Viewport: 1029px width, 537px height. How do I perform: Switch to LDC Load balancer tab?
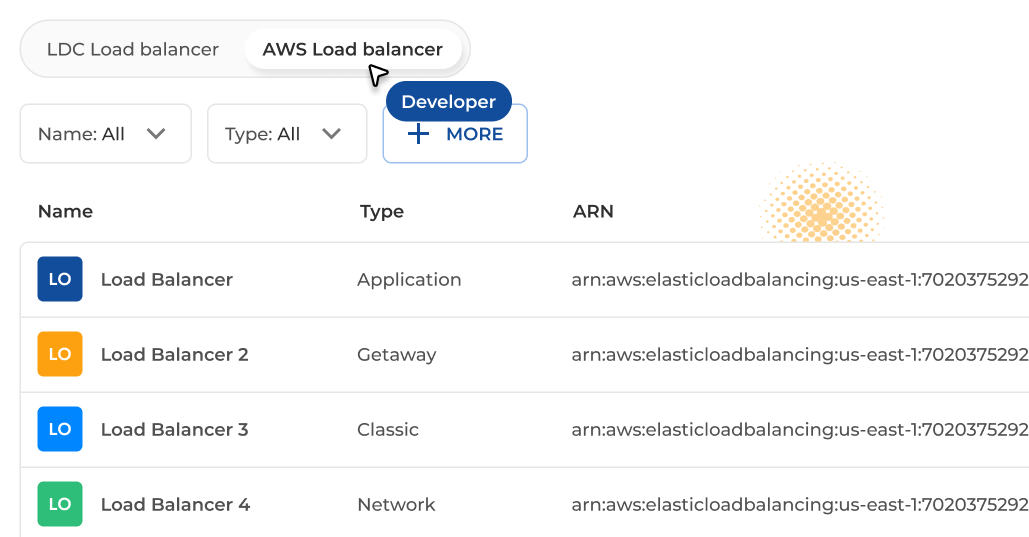click(x=133, y=49)
